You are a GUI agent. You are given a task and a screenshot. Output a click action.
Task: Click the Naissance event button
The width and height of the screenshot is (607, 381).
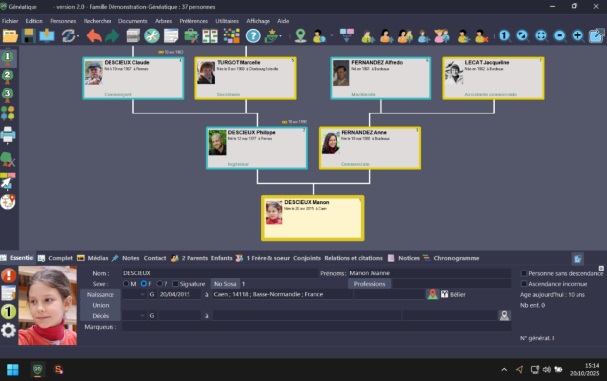point(100,294)
